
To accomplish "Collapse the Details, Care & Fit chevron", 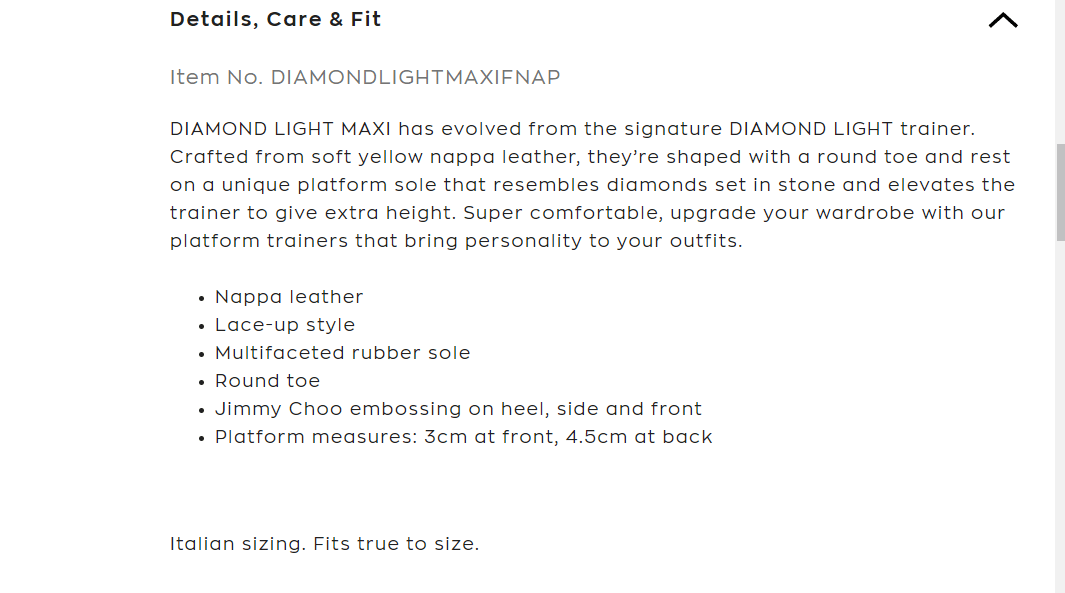I will click(x=1002, y=20).
